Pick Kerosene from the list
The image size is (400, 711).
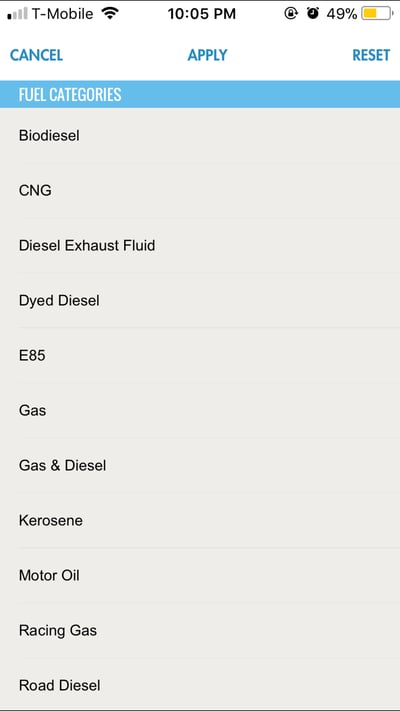tap(200, 521)
